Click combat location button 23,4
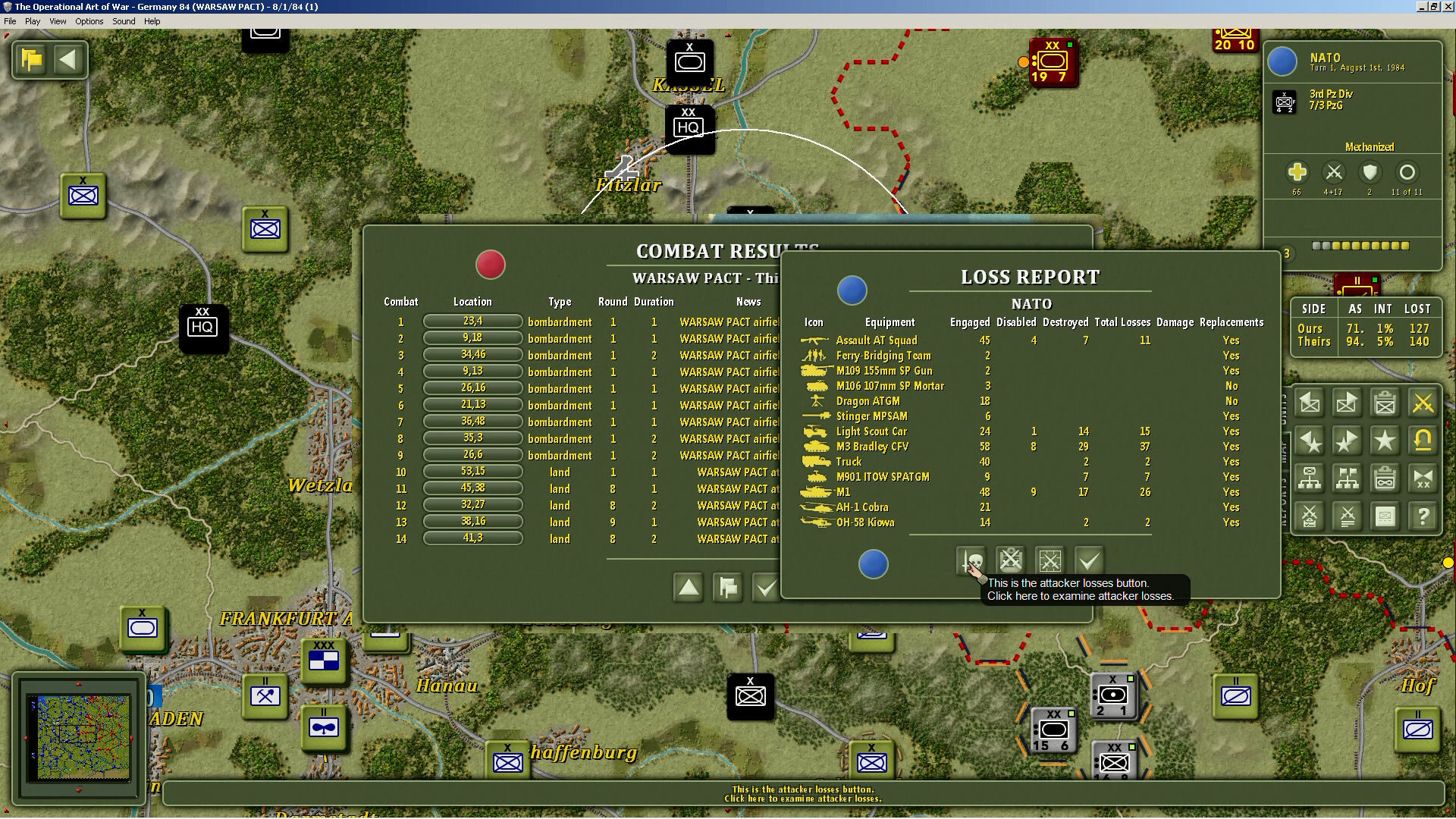This screenshot has width=1456, height=819. (472, 322)
